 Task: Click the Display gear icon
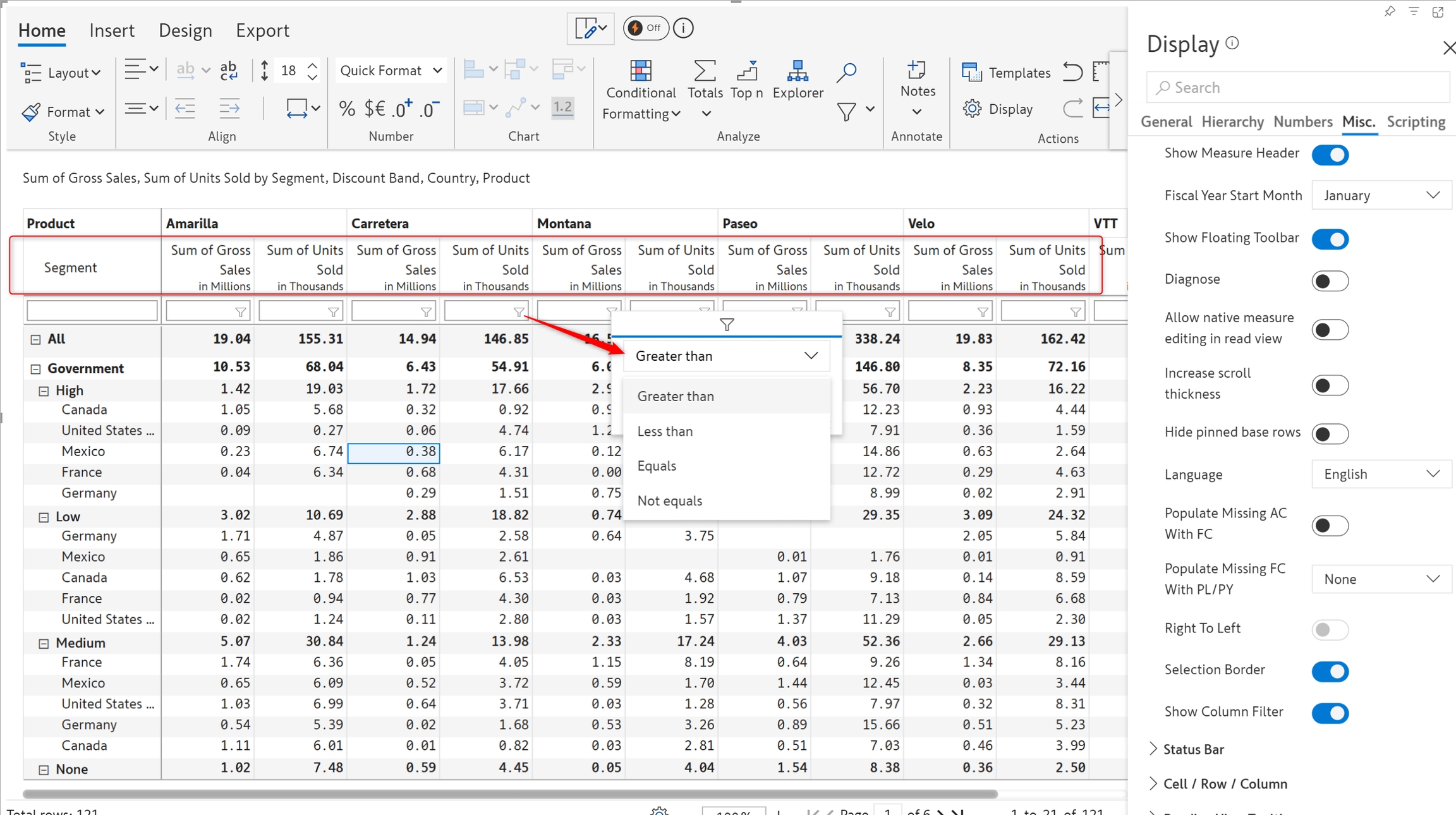click(x=972, y=109)
